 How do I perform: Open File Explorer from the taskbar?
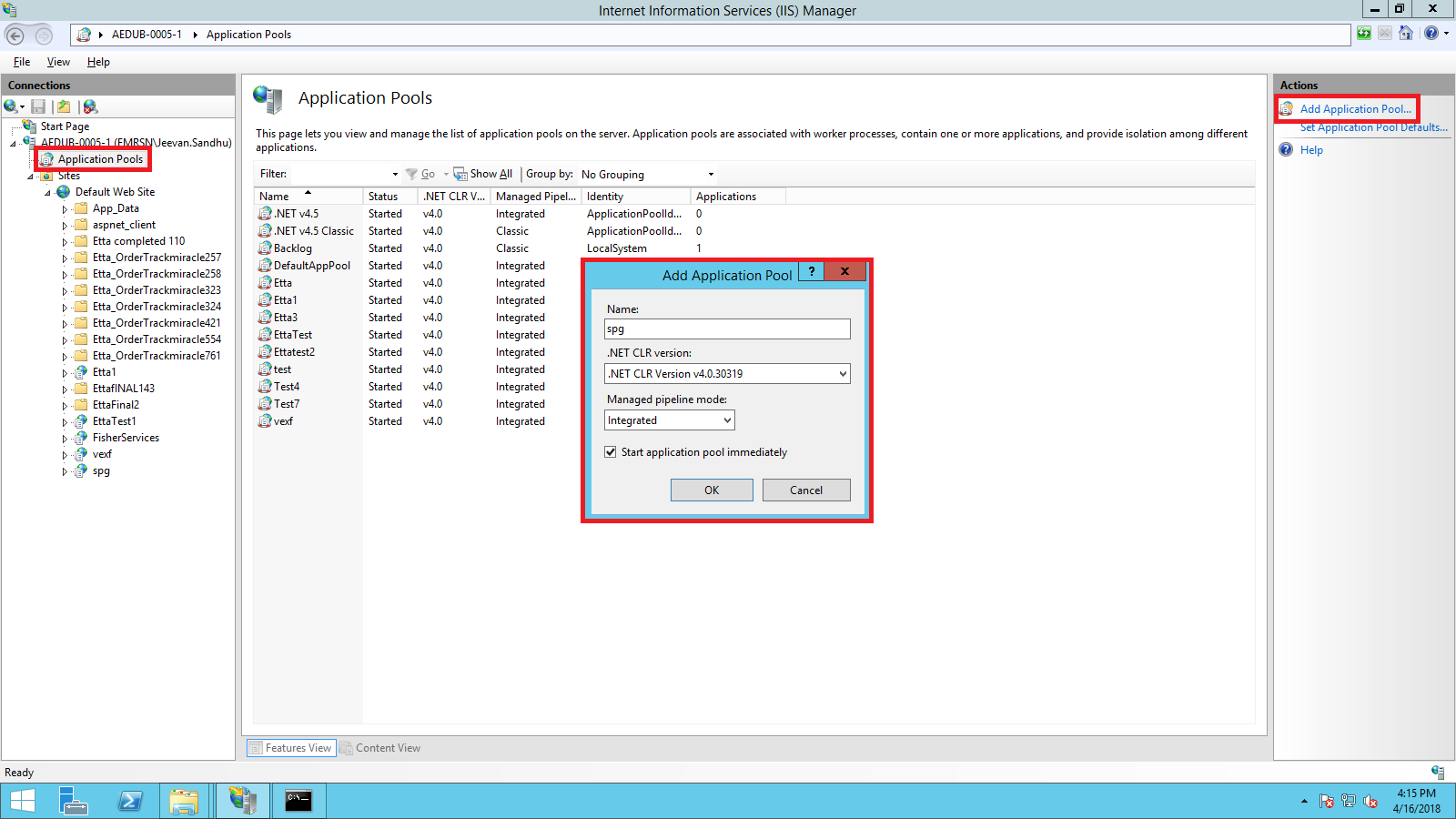point(184,801)
